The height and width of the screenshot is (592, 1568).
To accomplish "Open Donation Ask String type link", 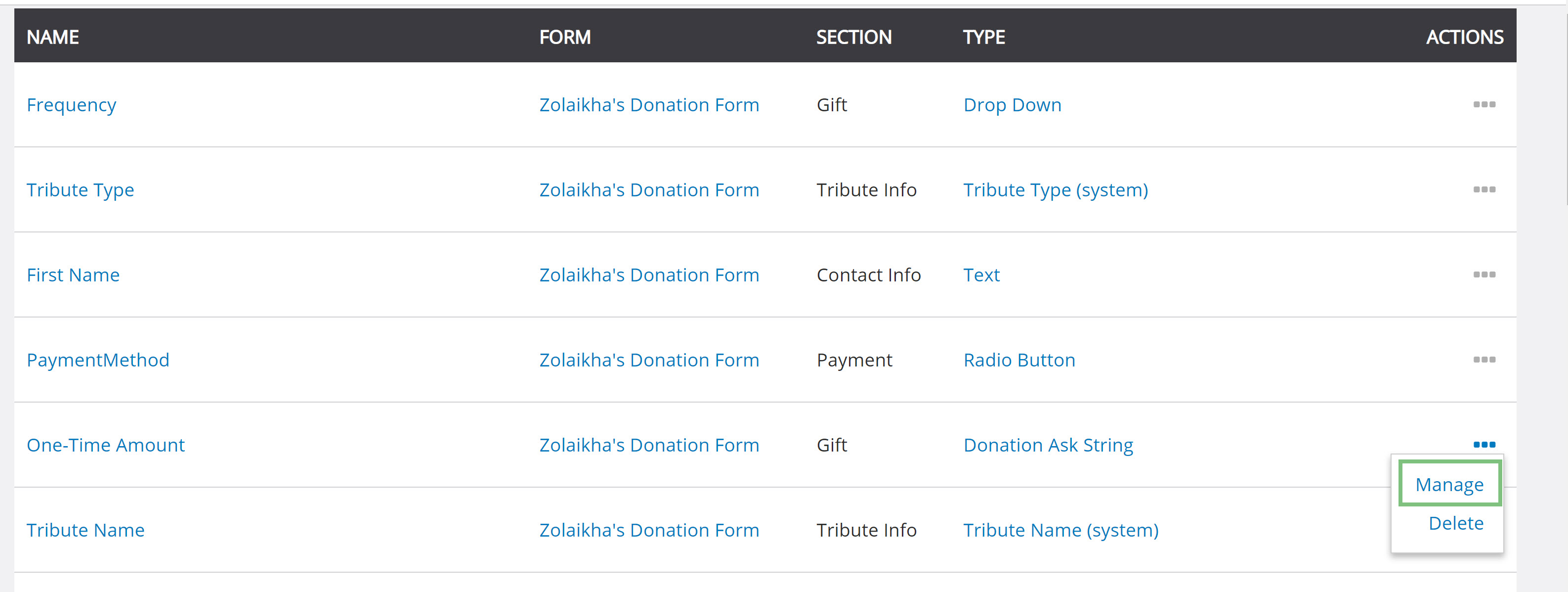I will pos(1048,445).
